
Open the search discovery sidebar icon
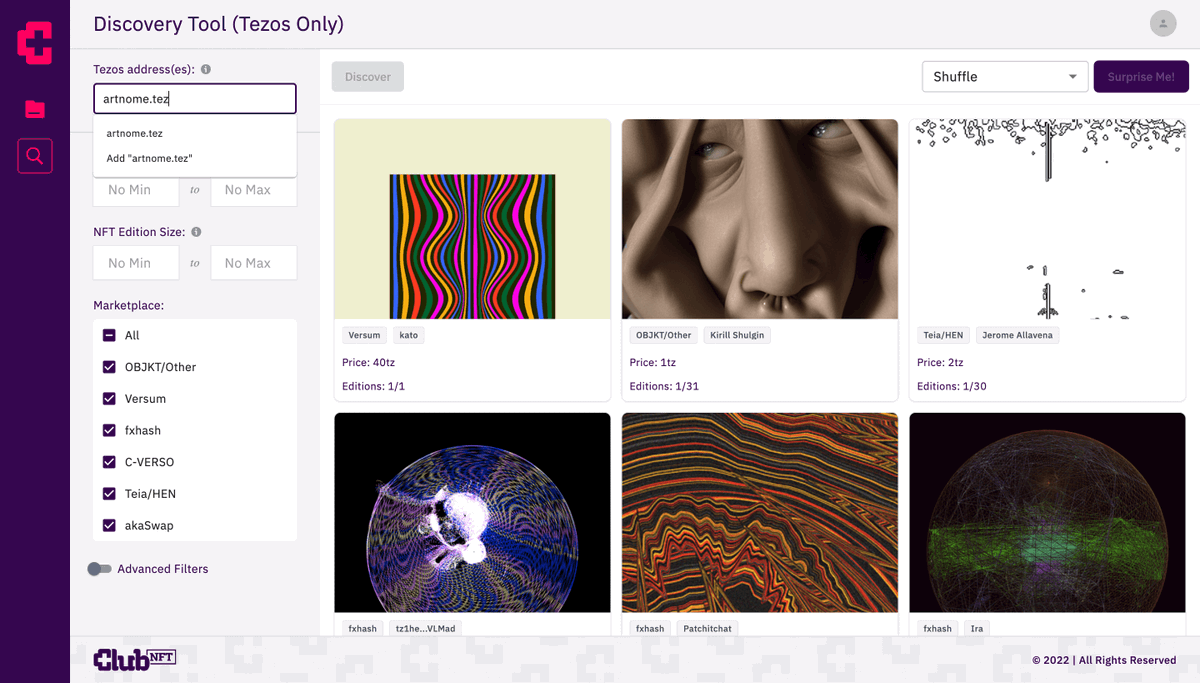[x=35, y=156]
